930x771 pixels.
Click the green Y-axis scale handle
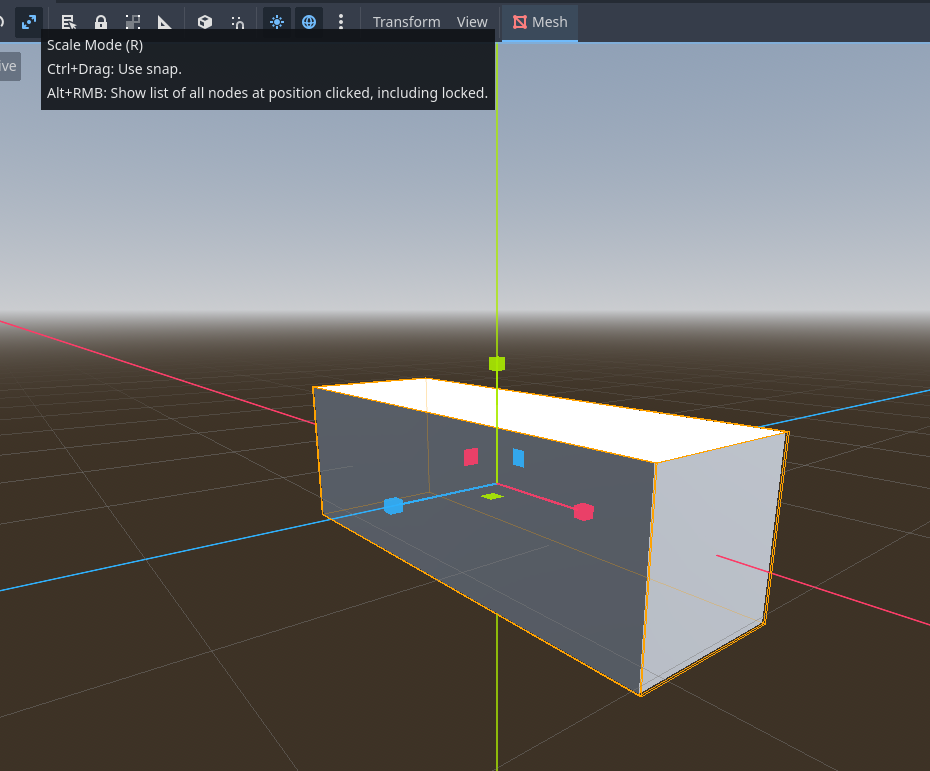coord(497,363)
